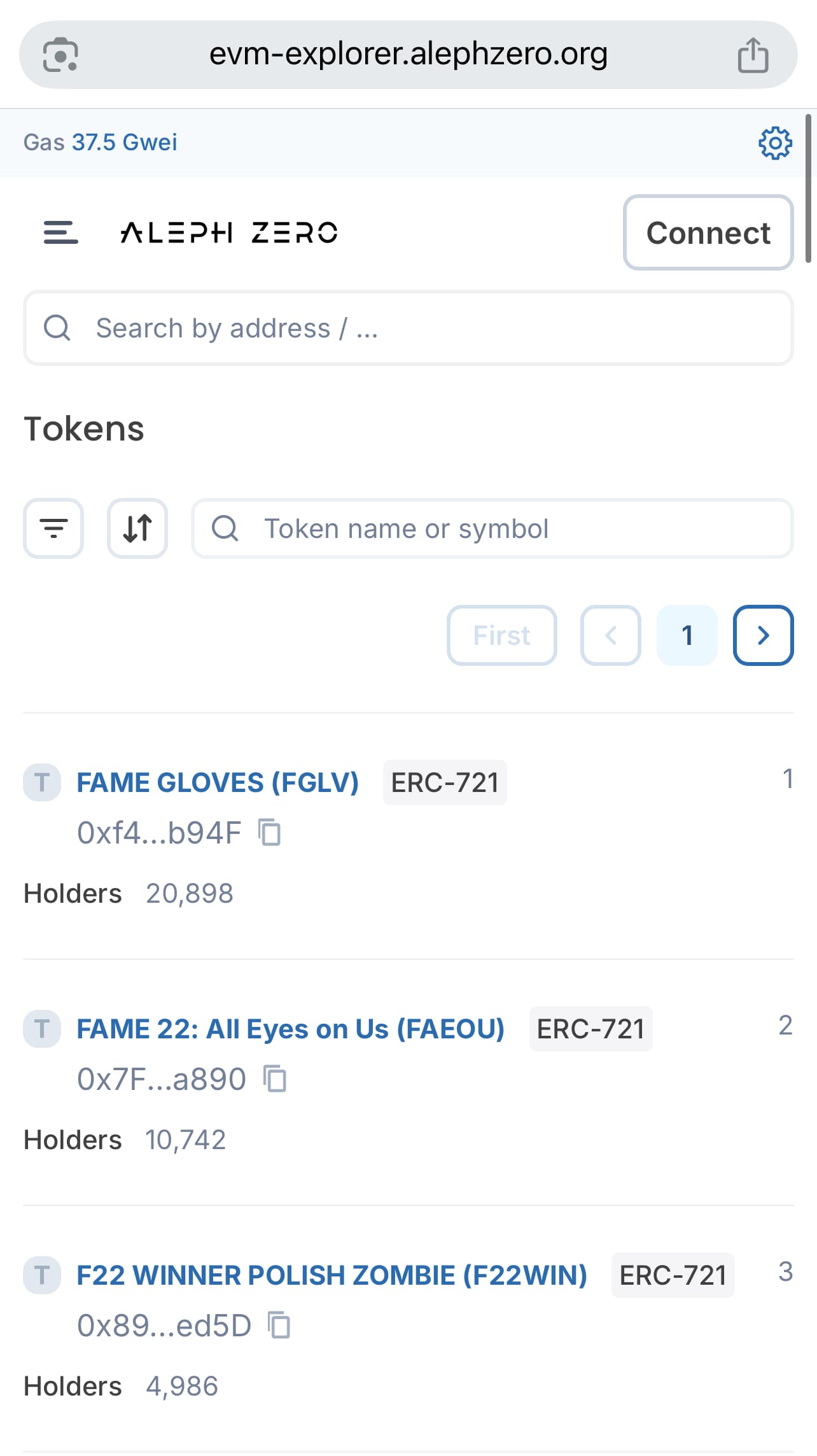Open the token filter options
817x1456 pixels.
click(53, 528)
